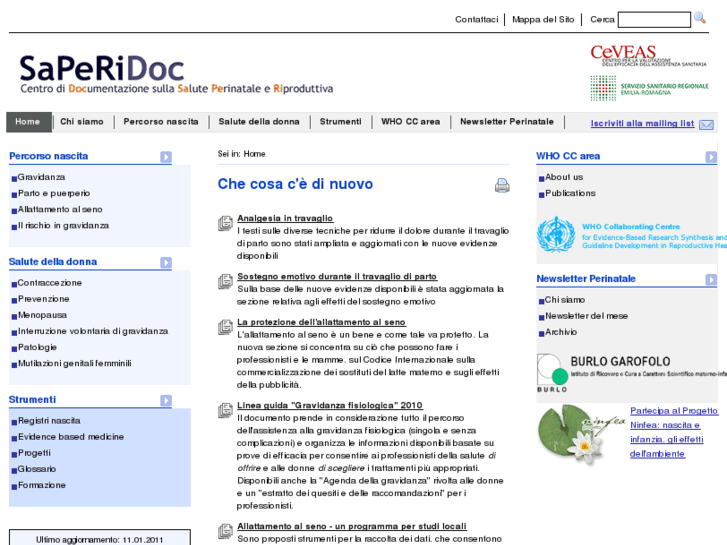Open the Analgesia in travaglio article
This screenshot has width=727, height=545.
285,218
